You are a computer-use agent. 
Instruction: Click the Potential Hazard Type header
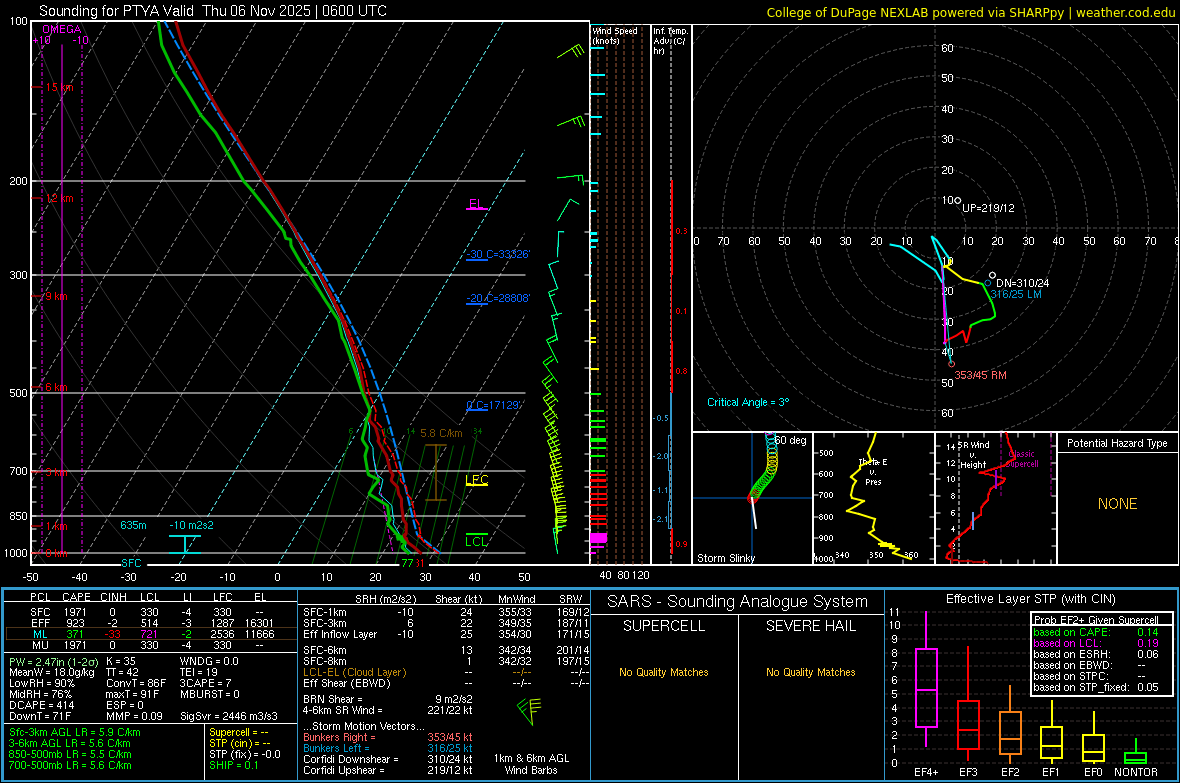point(1117,443)
